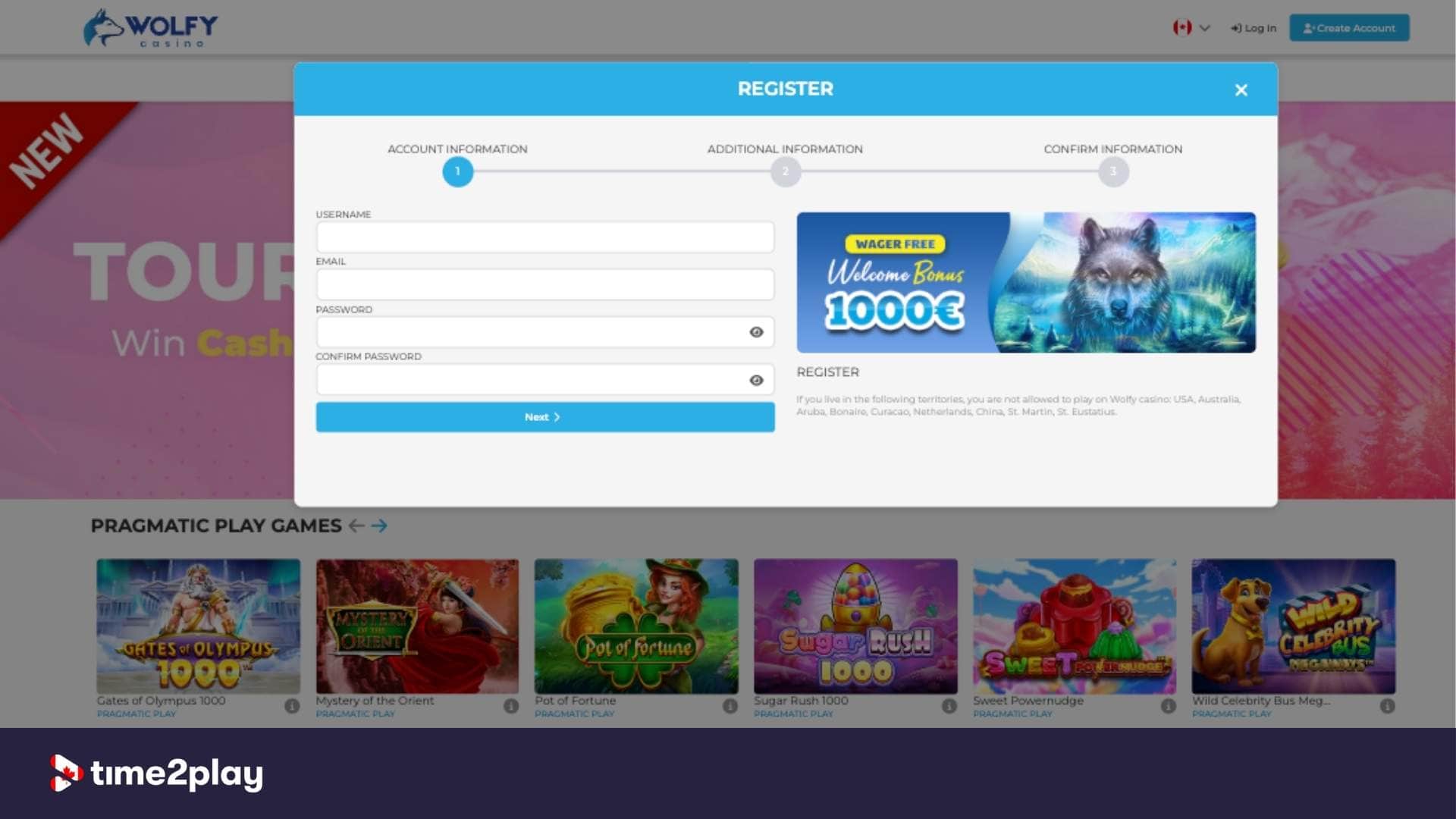
Task: Click the Sweet Powernudge title text
Action: (x=1028, y=701)
